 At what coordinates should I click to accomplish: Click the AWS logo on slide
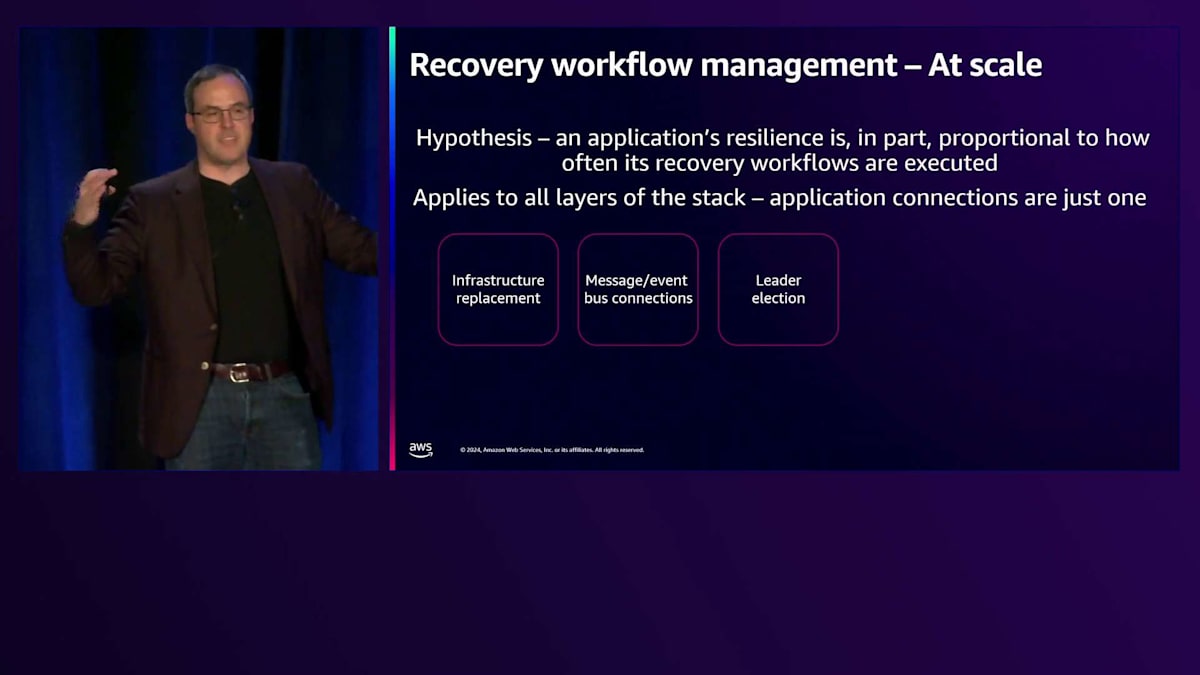421,450
